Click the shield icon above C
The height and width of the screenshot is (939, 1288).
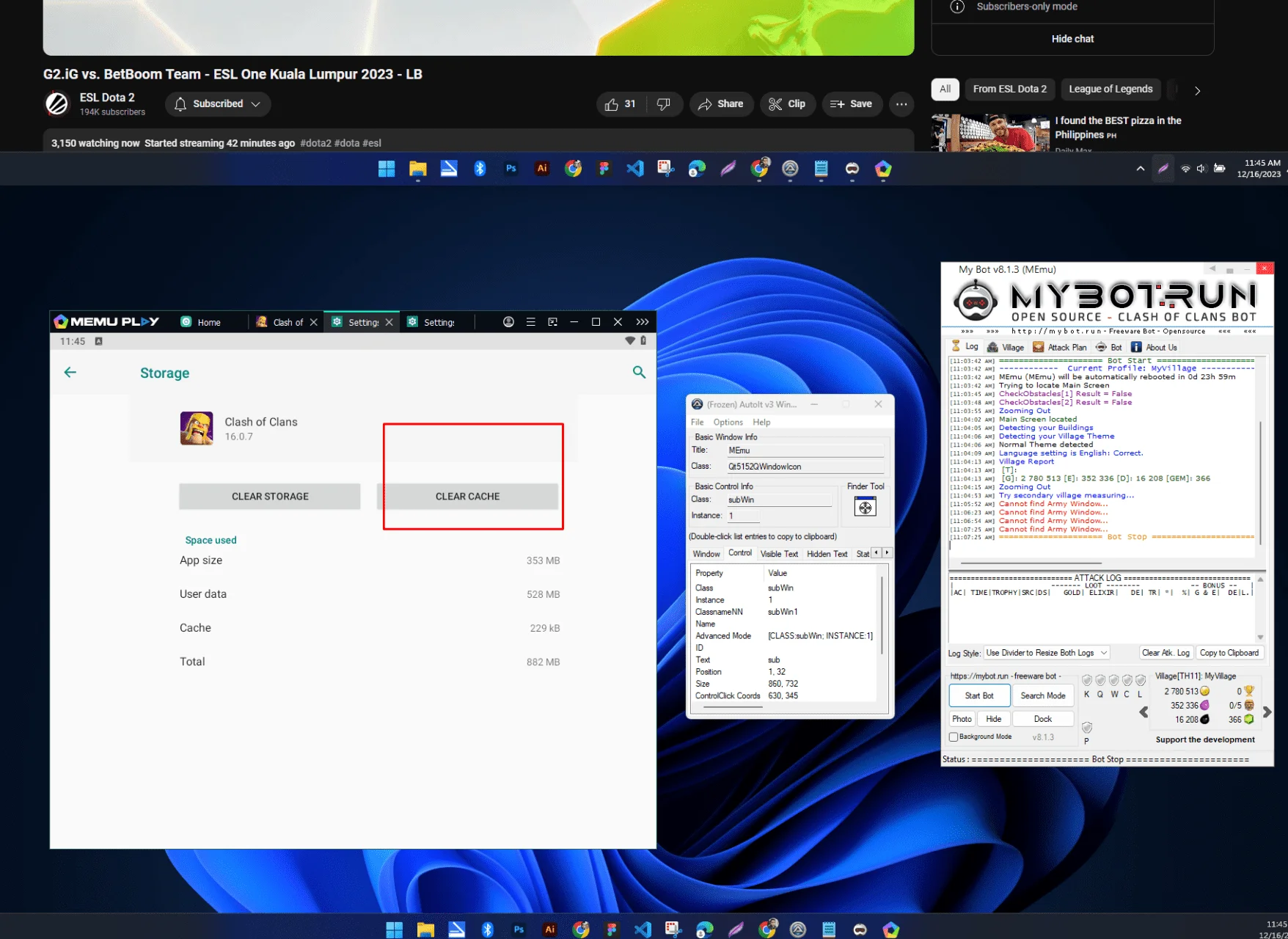pos(1127,681)
